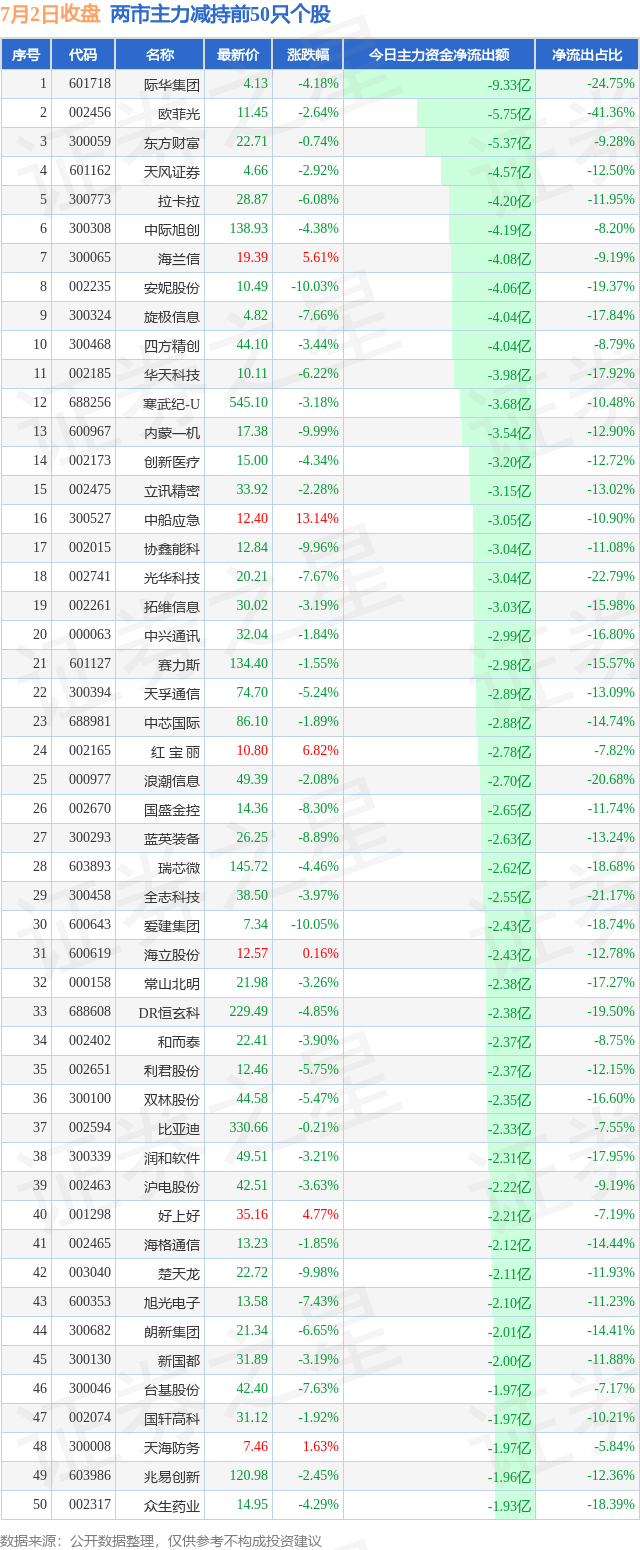640x1550 pixels.
Task: Select stock name 协鑫能科
Action: point(172,548)
